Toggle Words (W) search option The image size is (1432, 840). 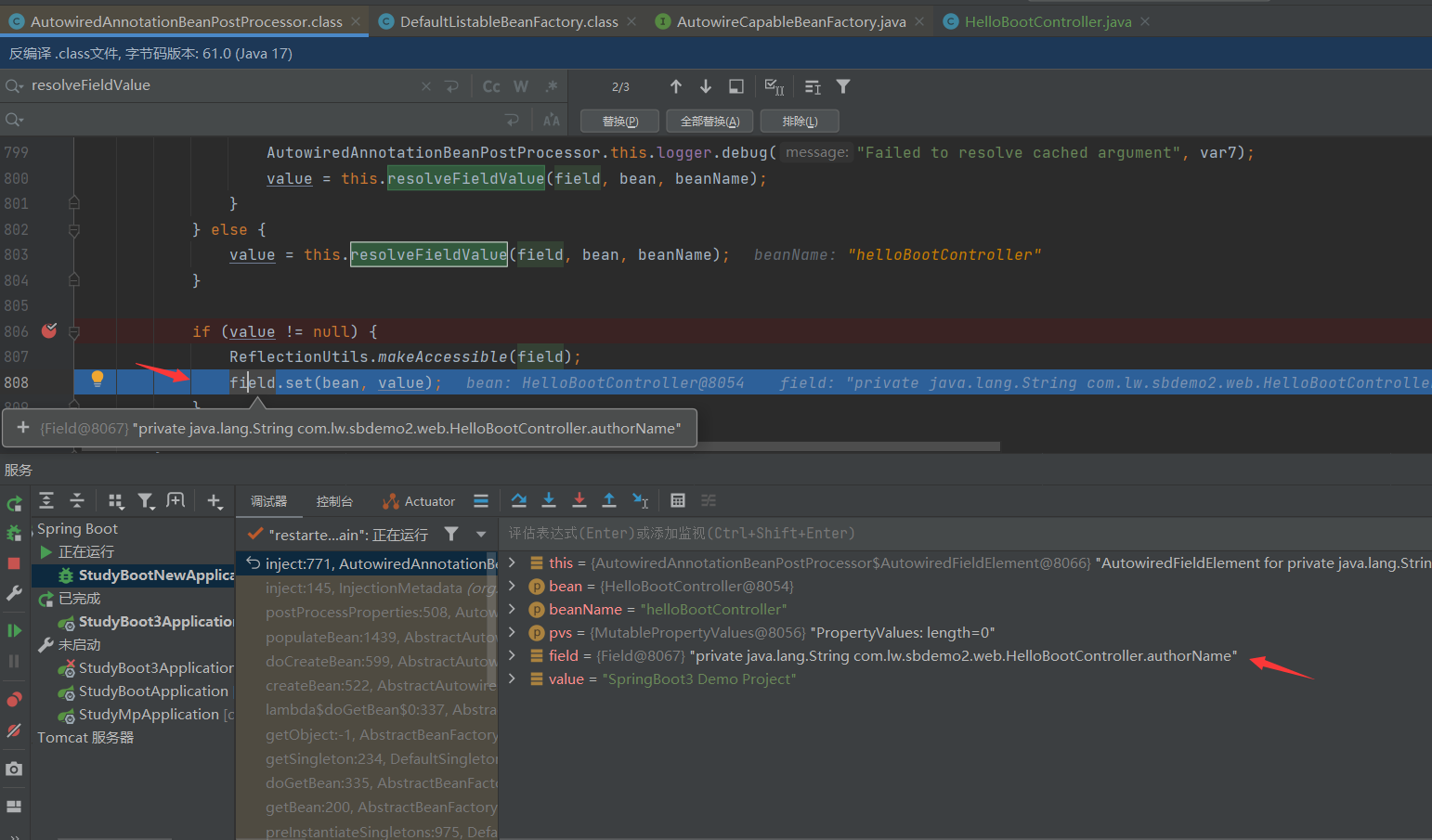(521, 86)
